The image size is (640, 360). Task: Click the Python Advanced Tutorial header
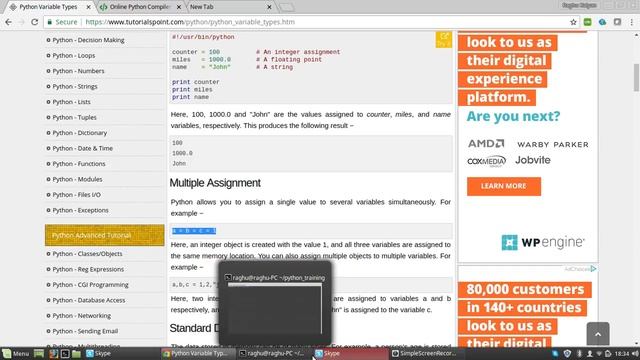pyautogui.click(x=104, y=235)
